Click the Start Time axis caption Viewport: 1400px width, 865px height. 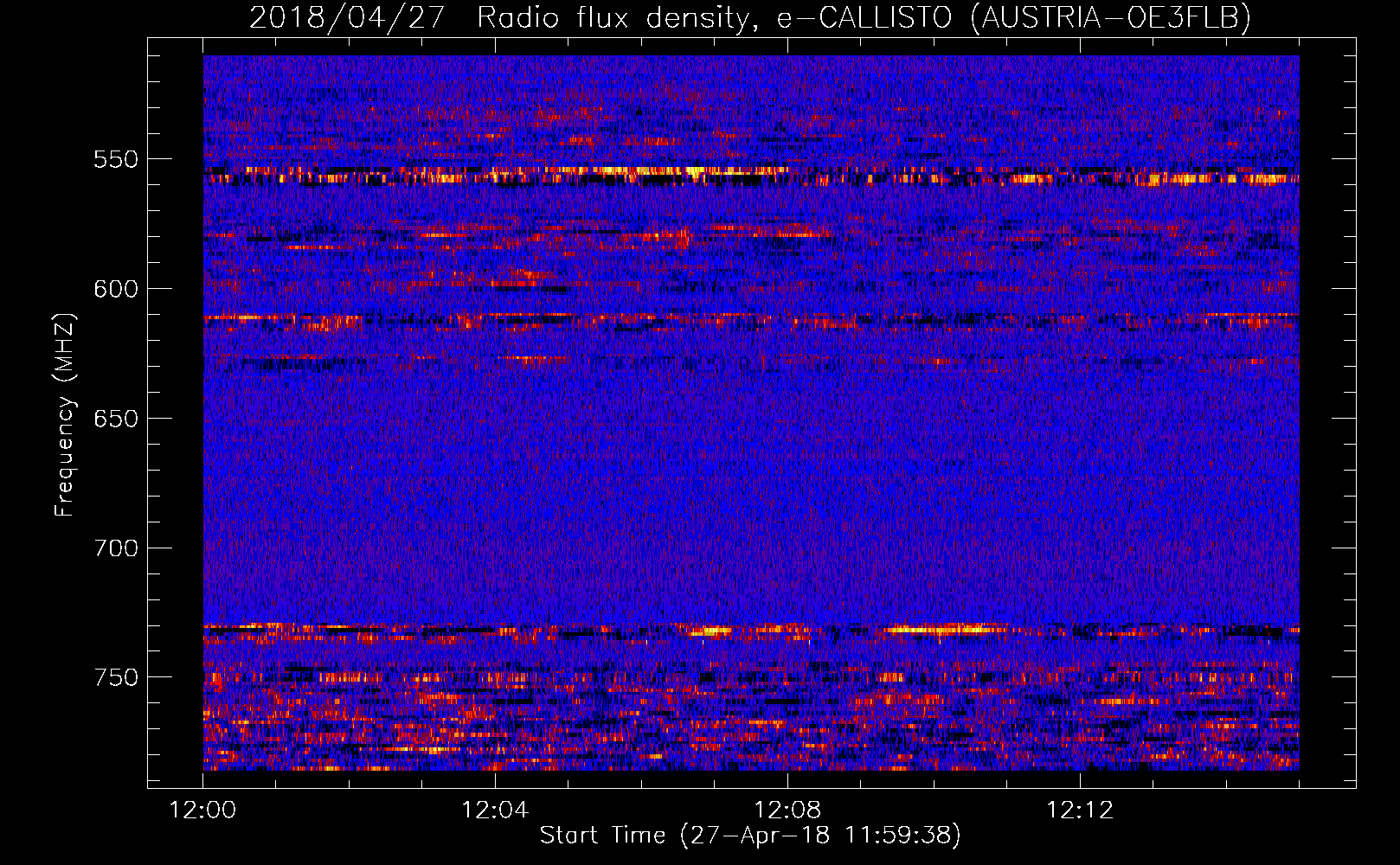(x=750, y=836)
